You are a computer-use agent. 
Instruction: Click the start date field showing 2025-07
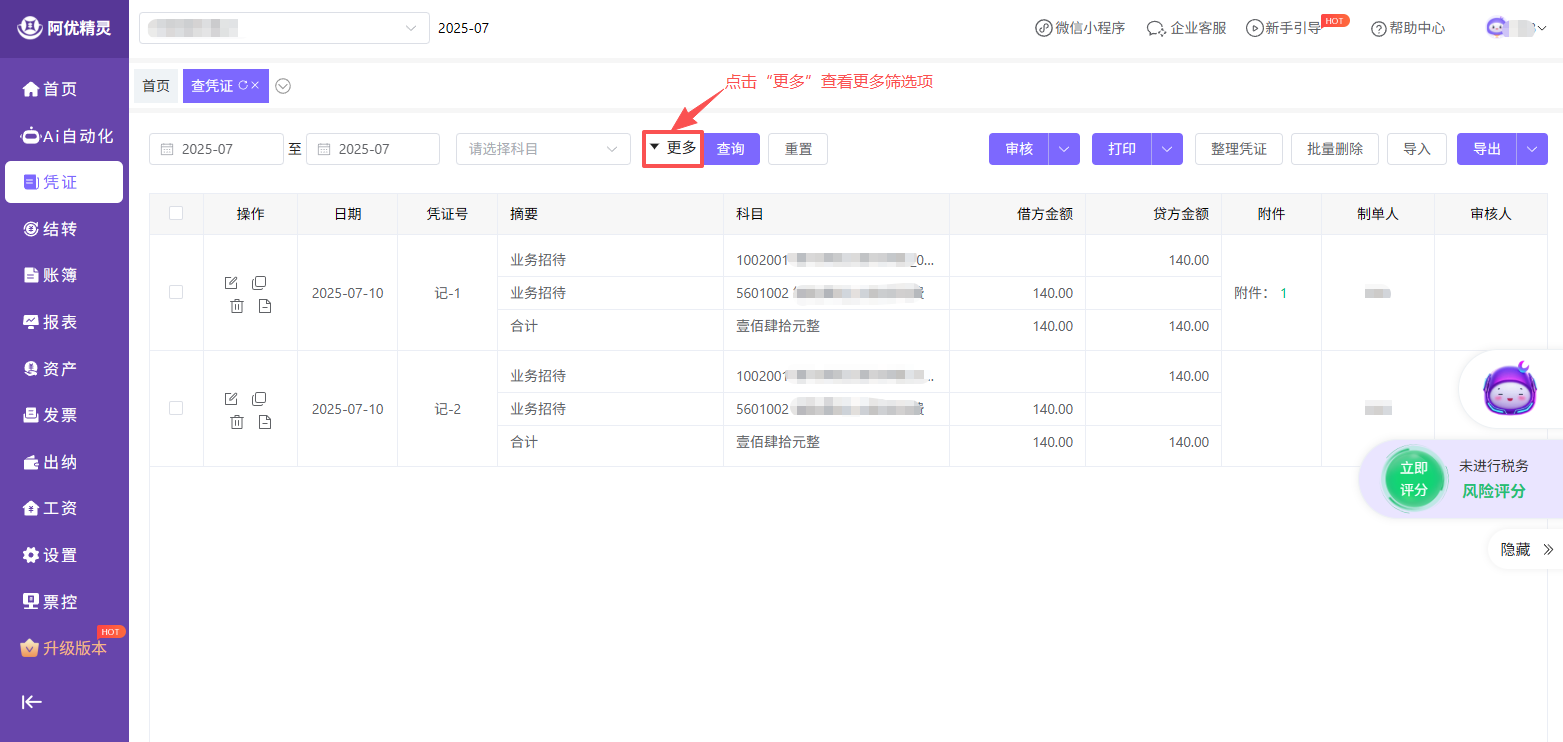click(216, 149)
